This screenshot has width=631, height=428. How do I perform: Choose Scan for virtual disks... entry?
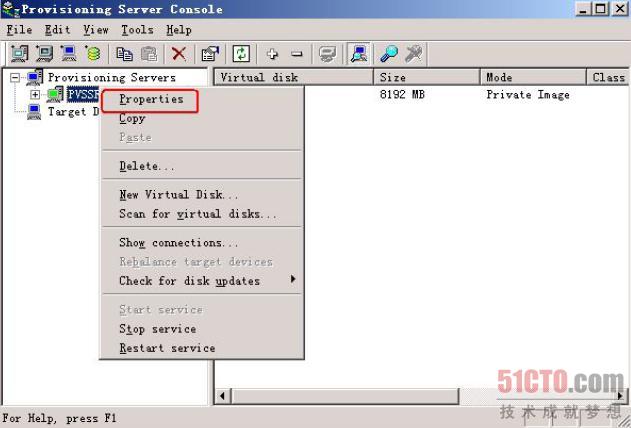pos(202,214)
